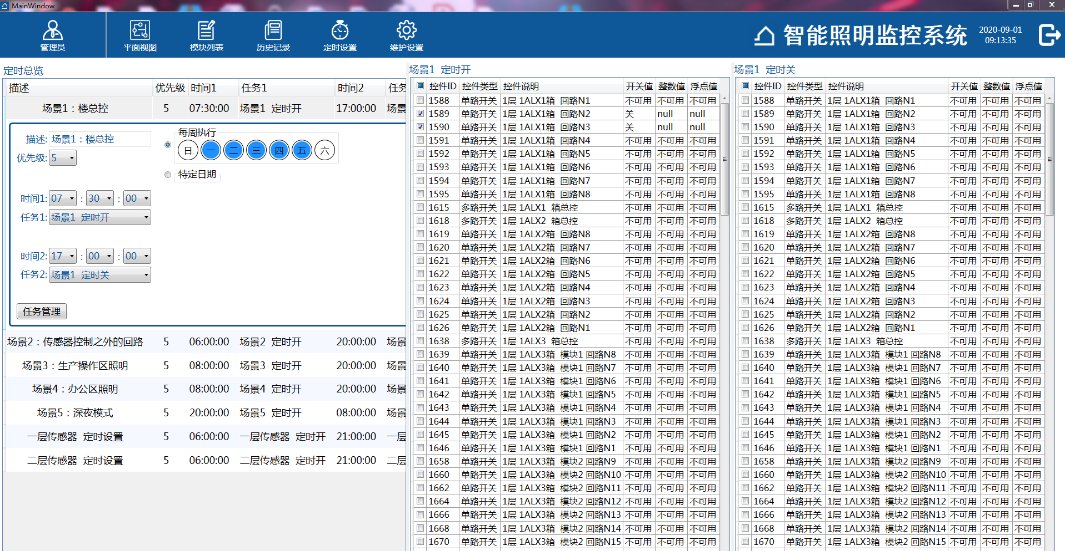Screen dimensions: 1065x551
Task: Open the 优先级 priority dropdown
Action: [63, 158]
